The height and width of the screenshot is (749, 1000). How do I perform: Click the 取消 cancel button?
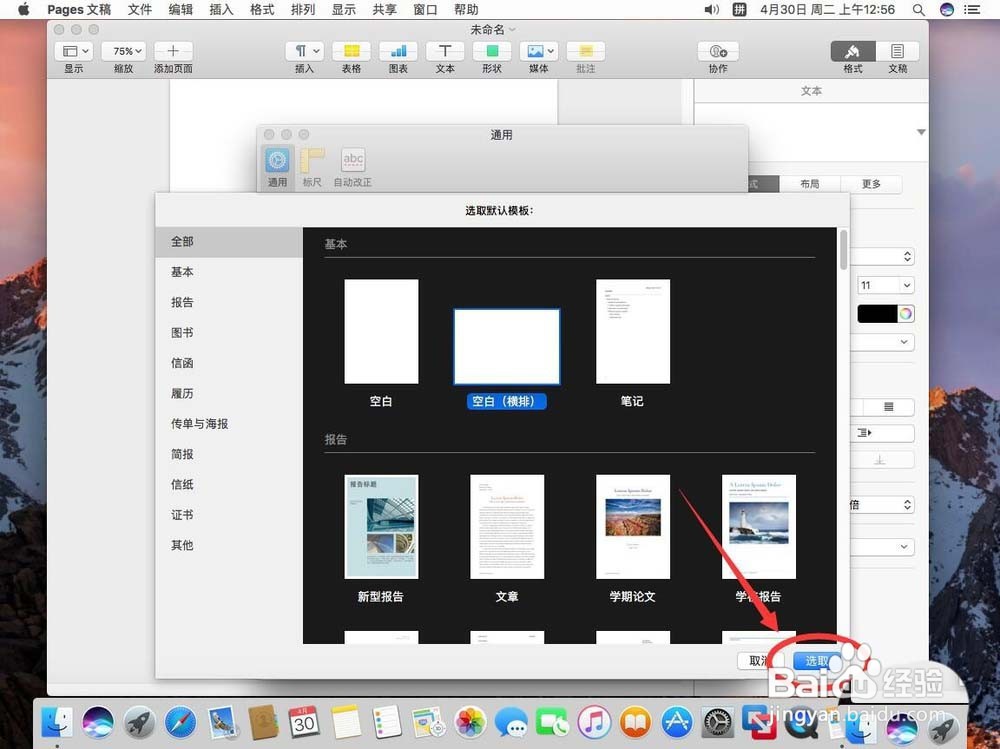pos(759,661)
